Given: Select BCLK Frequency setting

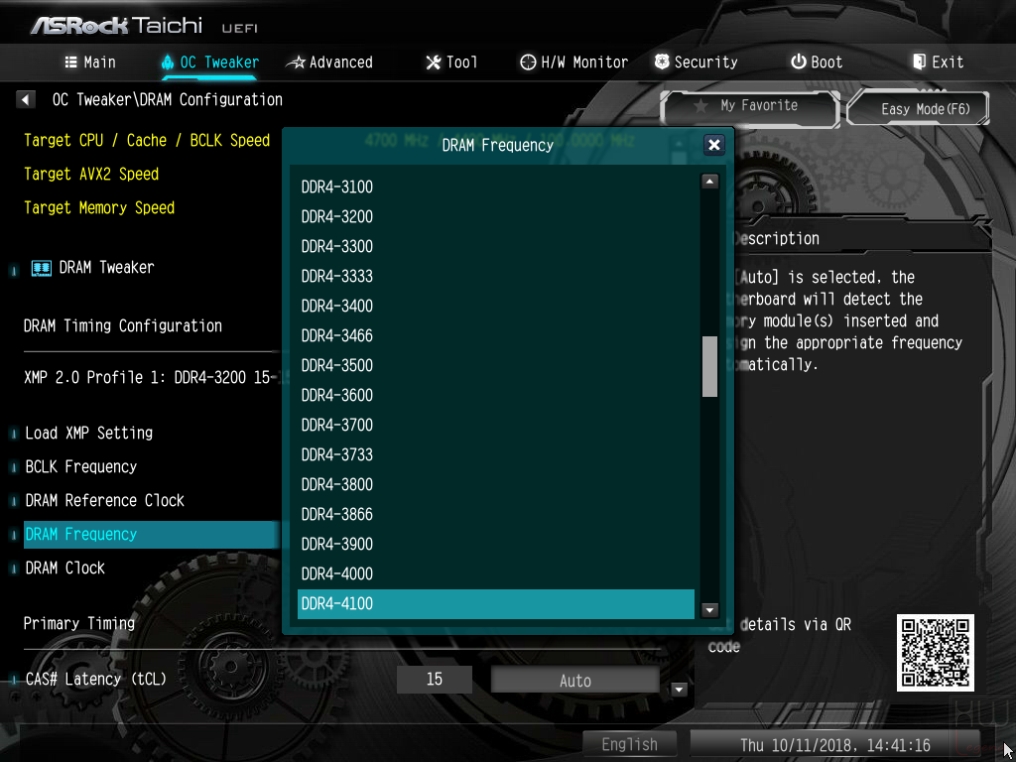Looking at the screenshot, I should (x=81, y=467).
